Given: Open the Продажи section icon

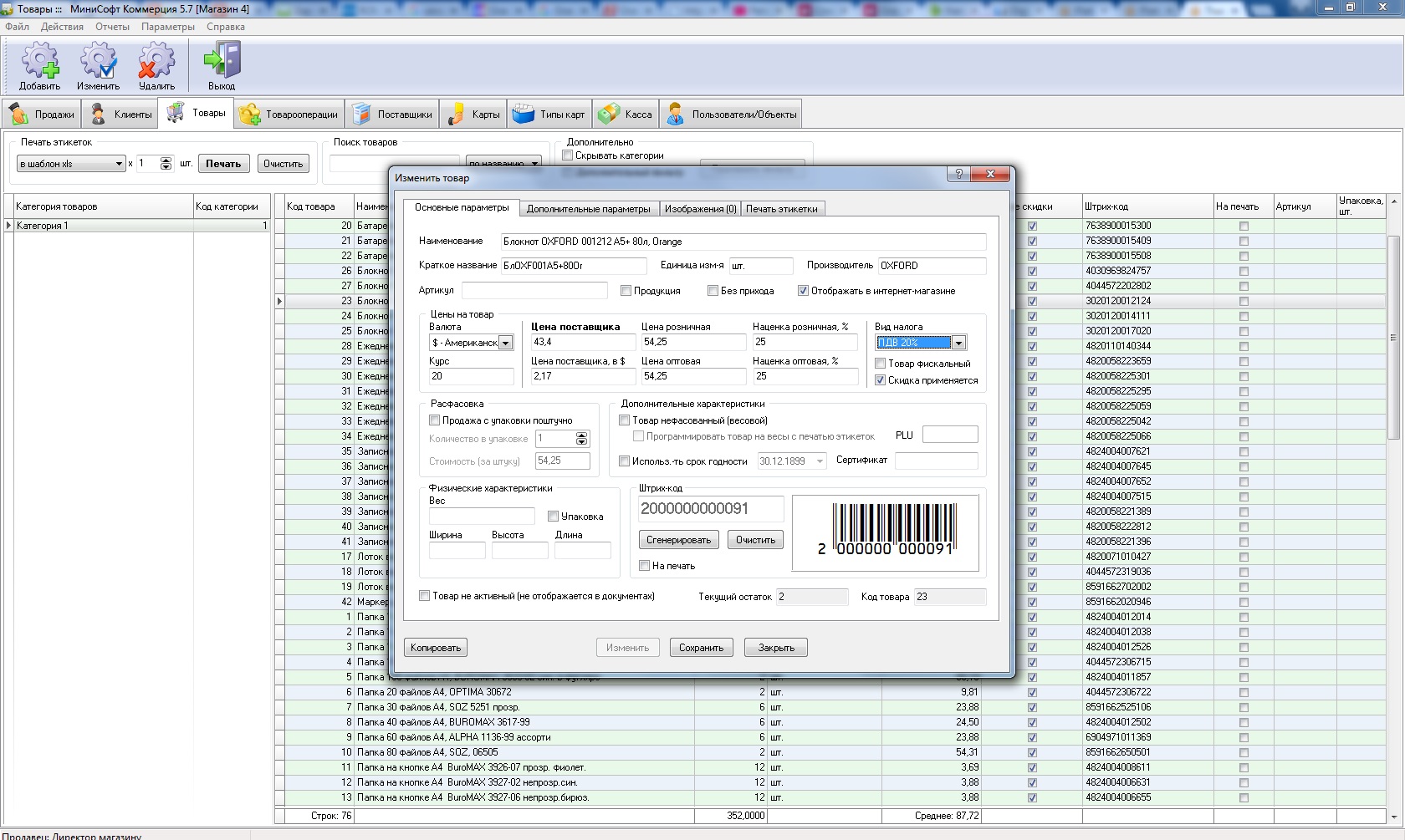Looking at the screenshot, I should coord(19,115).
